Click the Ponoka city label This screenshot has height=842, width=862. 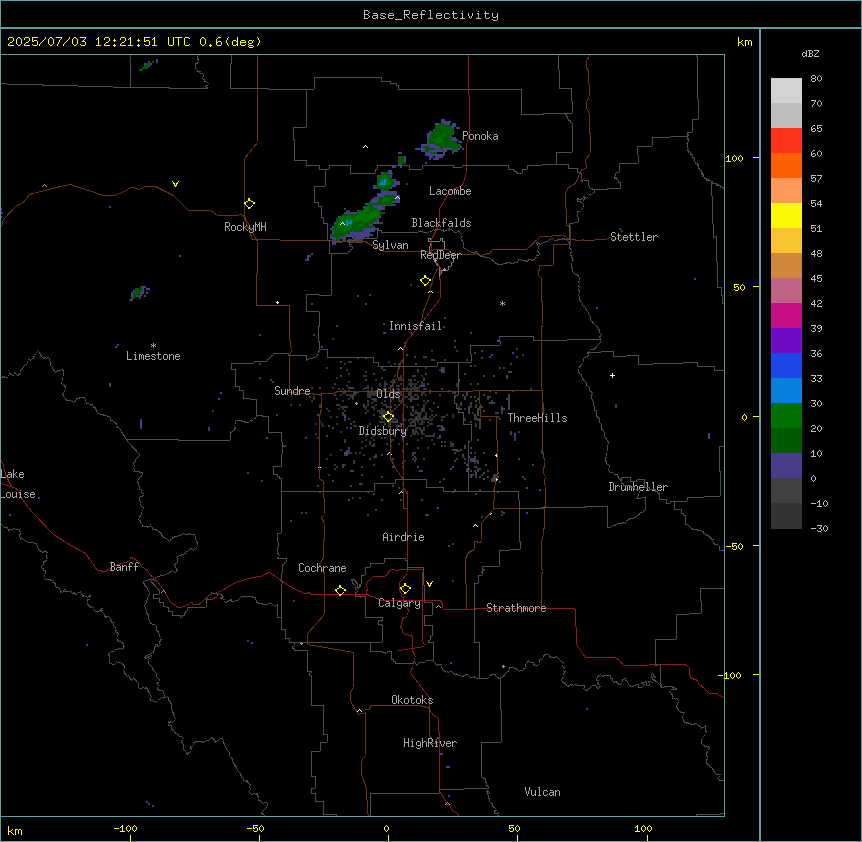click(x=480, y=136)
